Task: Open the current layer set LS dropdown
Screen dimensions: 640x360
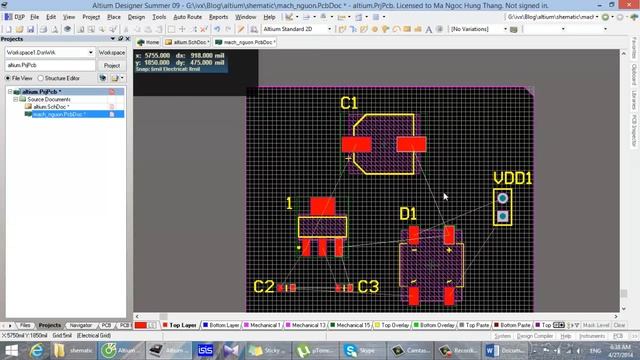Action: point(151,326)
